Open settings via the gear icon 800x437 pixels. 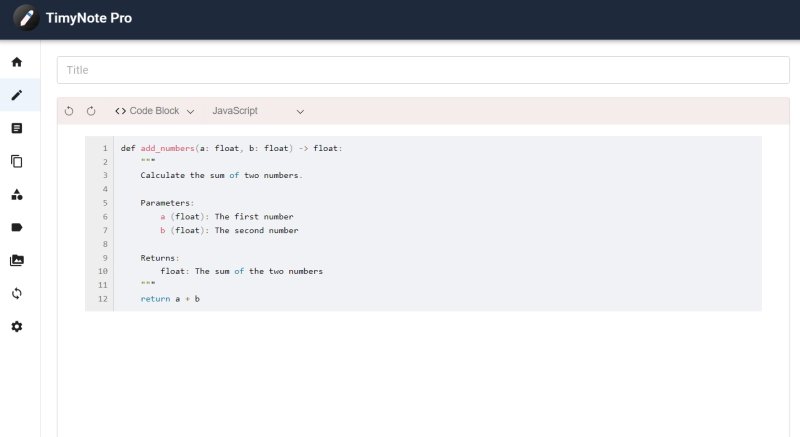click(17, 326)
